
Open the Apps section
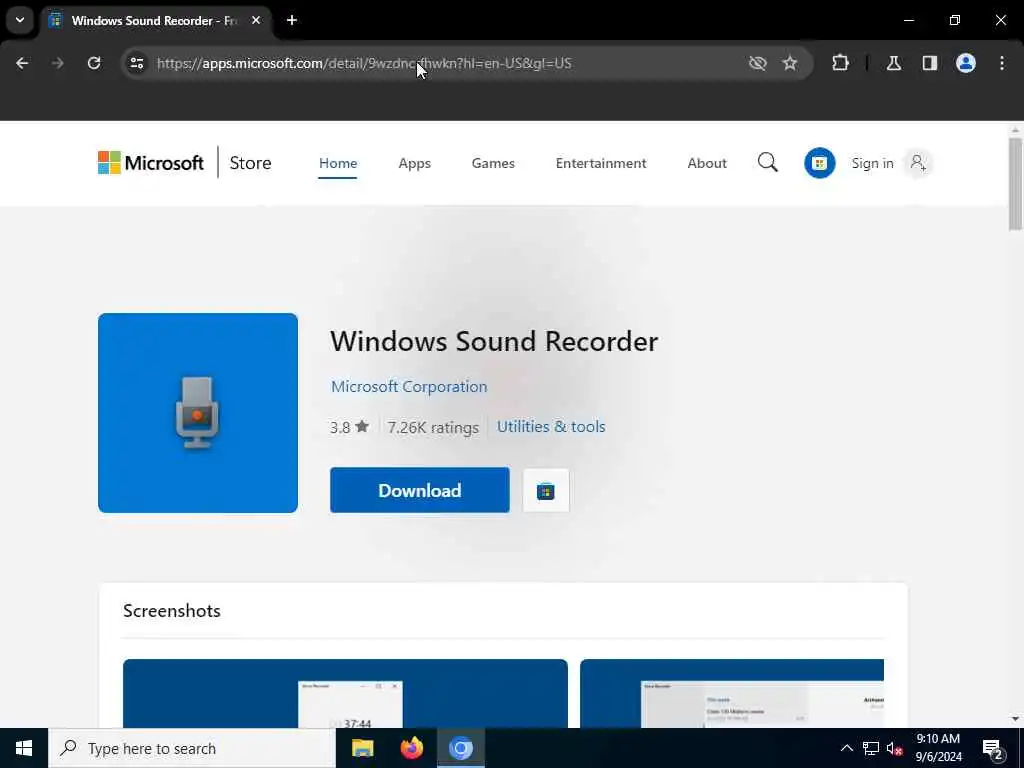[415, 163]
